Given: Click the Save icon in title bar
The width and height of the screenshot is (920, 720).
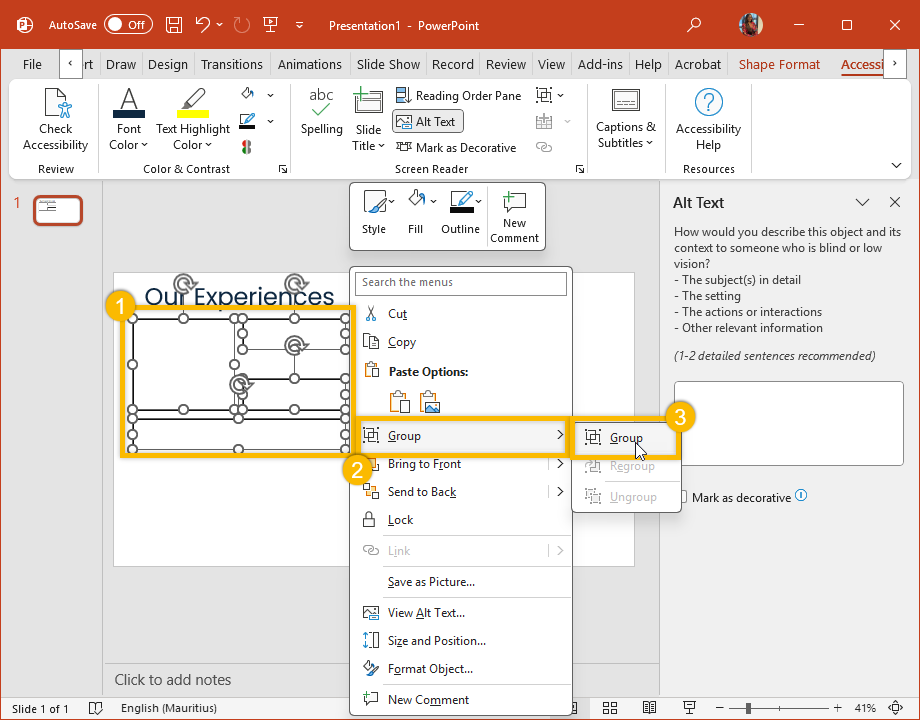Looking at the screenshot, I should [173, 25].
